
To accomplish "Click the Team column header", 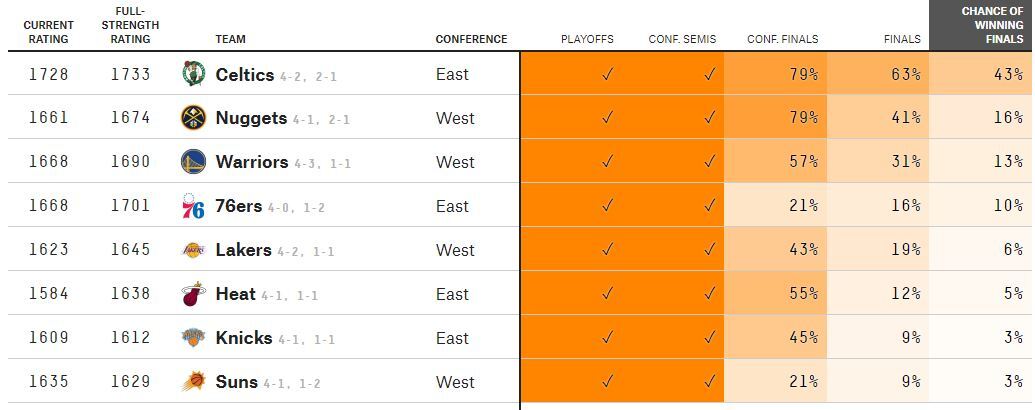I will coord(230,39).
